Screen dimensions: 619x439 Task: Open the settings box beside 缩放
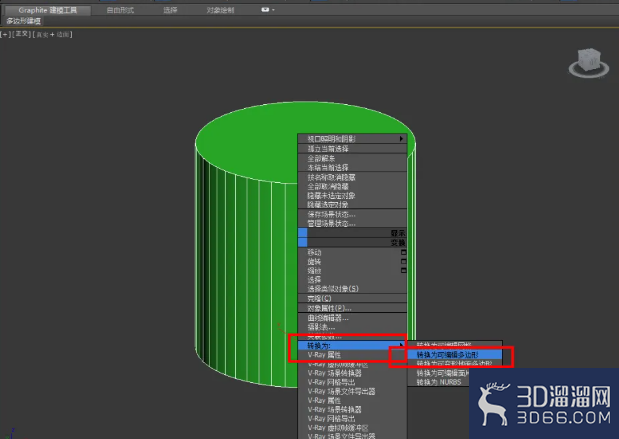pos(403,270)
